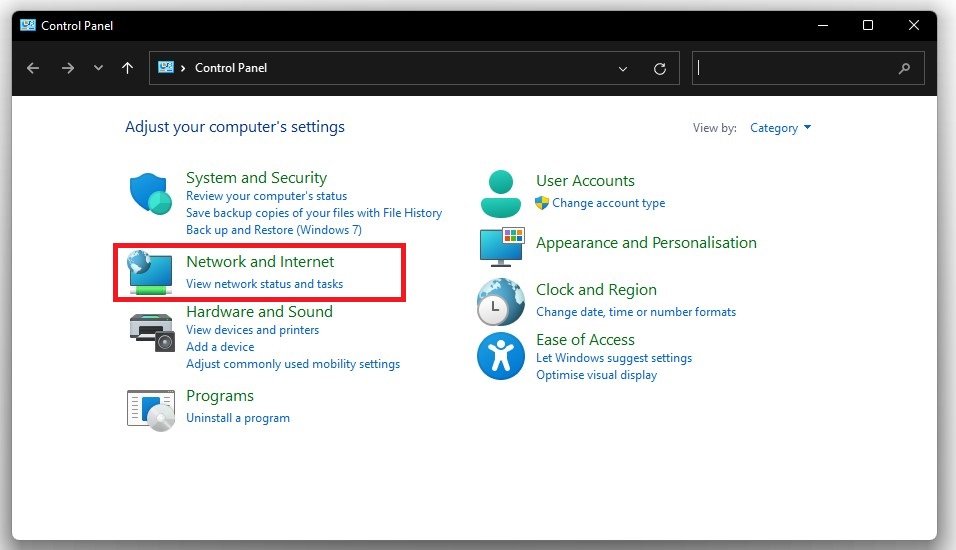956x550 pixels.
Task: Open the Clock and Region icon
Action: point(501,301)
